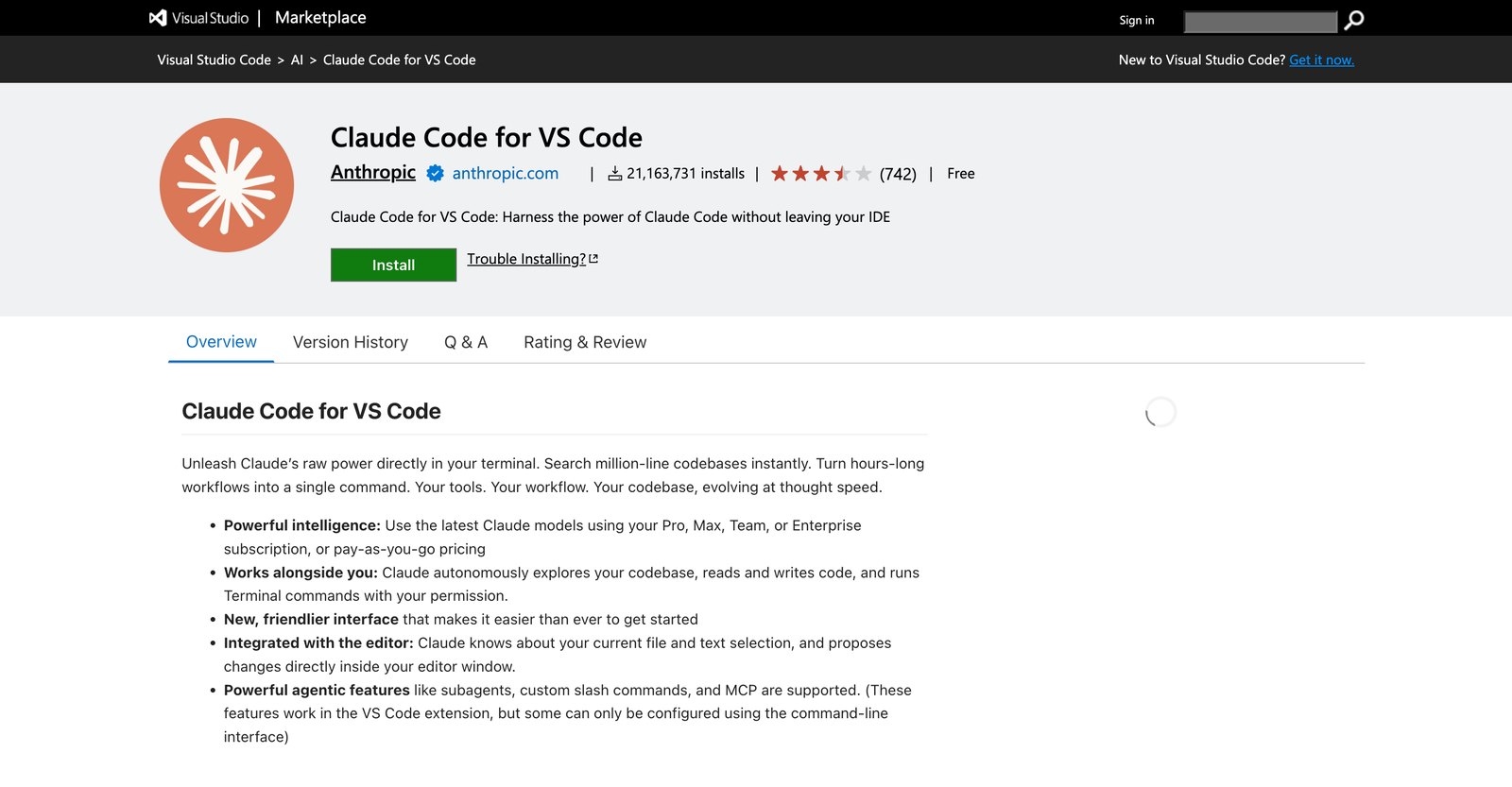1512x787 pixels.
Task: Follow the 'Get it now' link
Action: (x=1322, y=60)
